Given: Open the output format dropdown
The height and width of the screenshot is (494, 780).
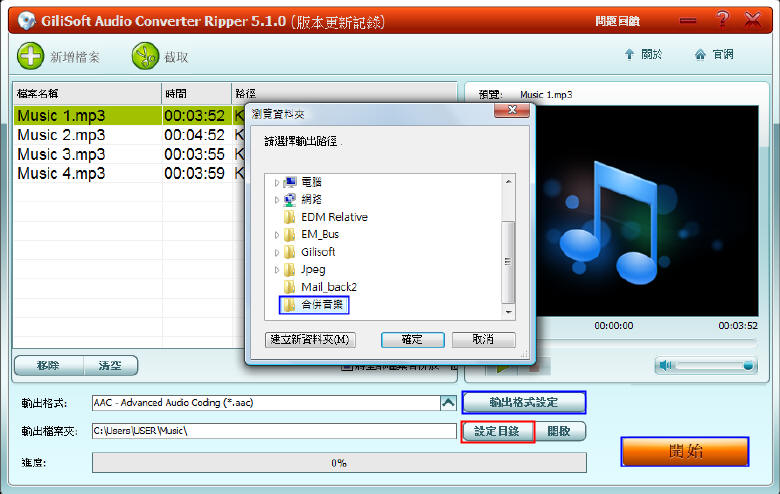Looking at the screenshot, I should tap(447, 403).
